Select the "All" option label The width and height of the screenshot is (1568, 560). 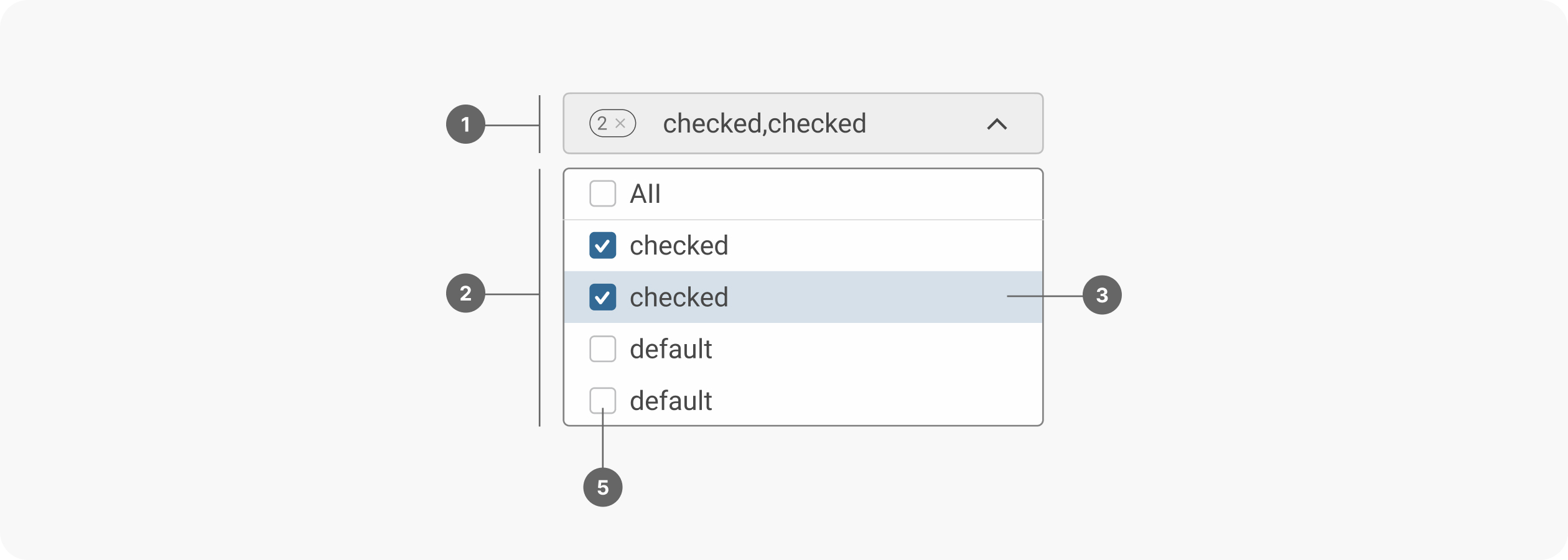(x=645, y=194)
